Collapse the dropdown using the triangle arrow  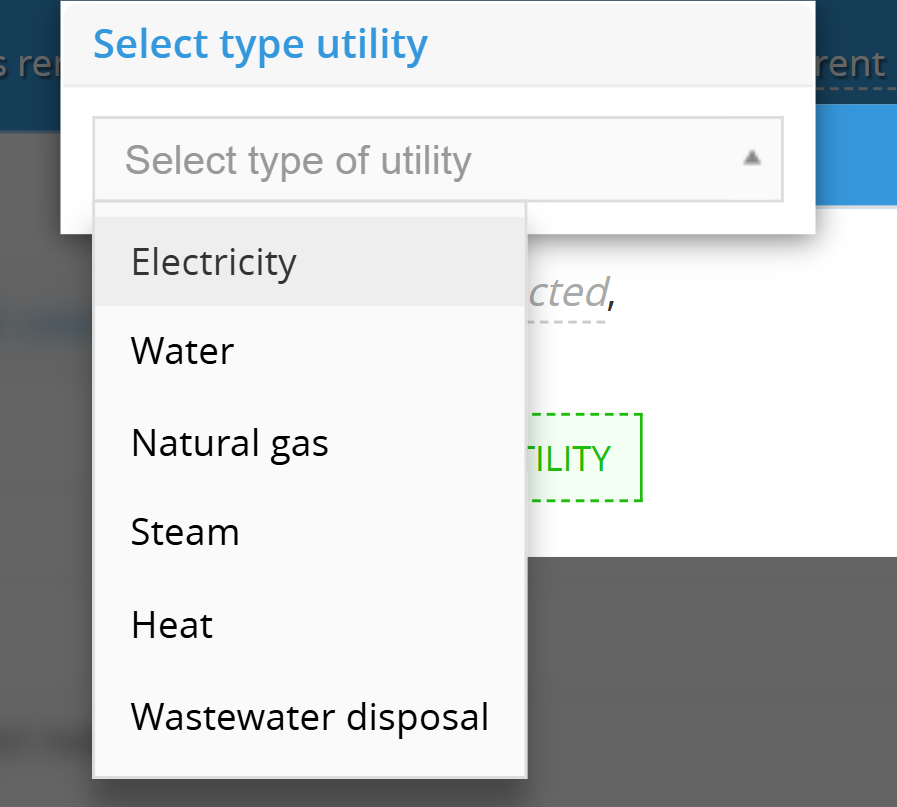tap(752, 158)
